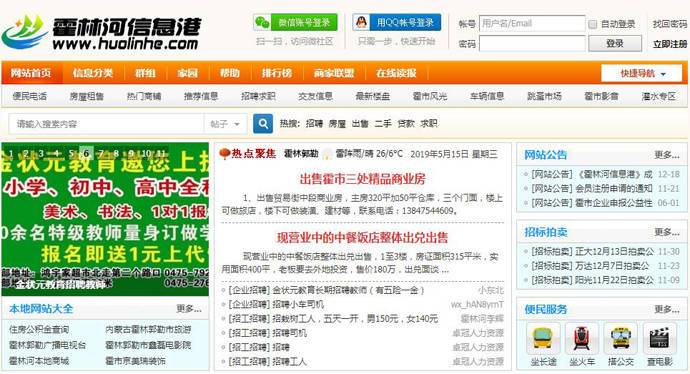Open post 招聘小车司机
The width and height of the screenshot is (690, 374).
(298, 304)
